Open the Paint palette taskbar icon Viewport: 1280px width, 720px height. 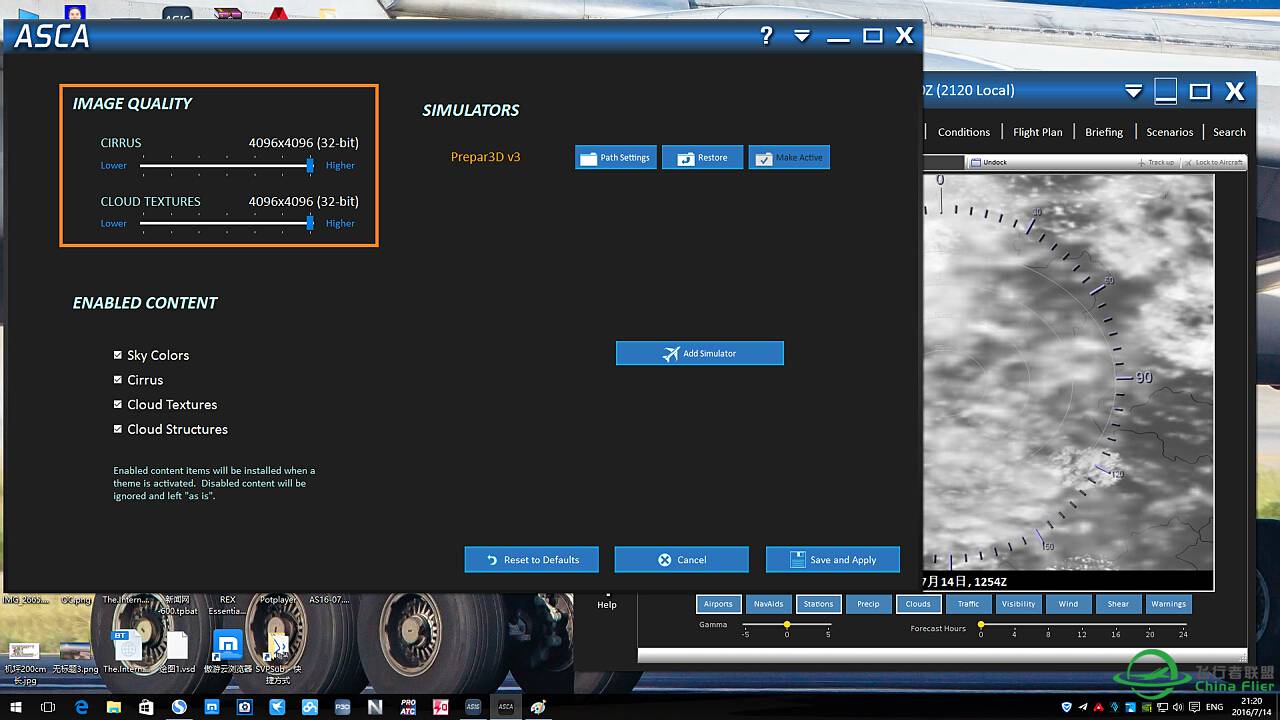click(539, 707)
